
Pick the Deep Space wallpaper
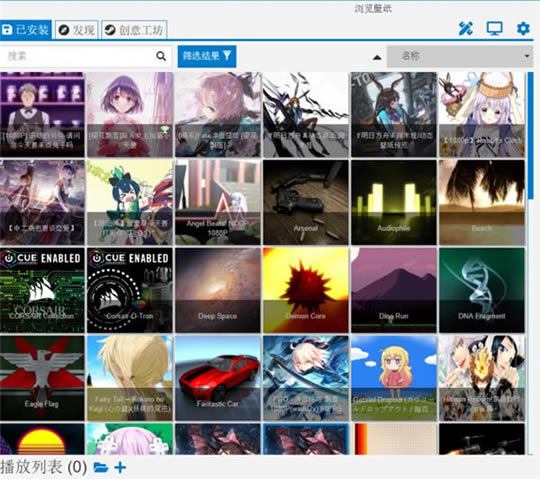[x=218, y=290]
